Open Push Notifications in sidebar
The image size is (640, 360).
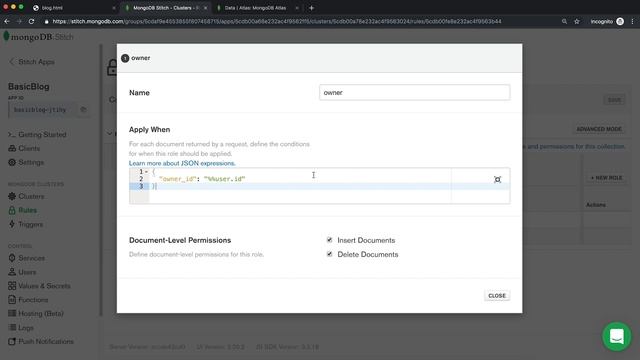coord(46,341)
